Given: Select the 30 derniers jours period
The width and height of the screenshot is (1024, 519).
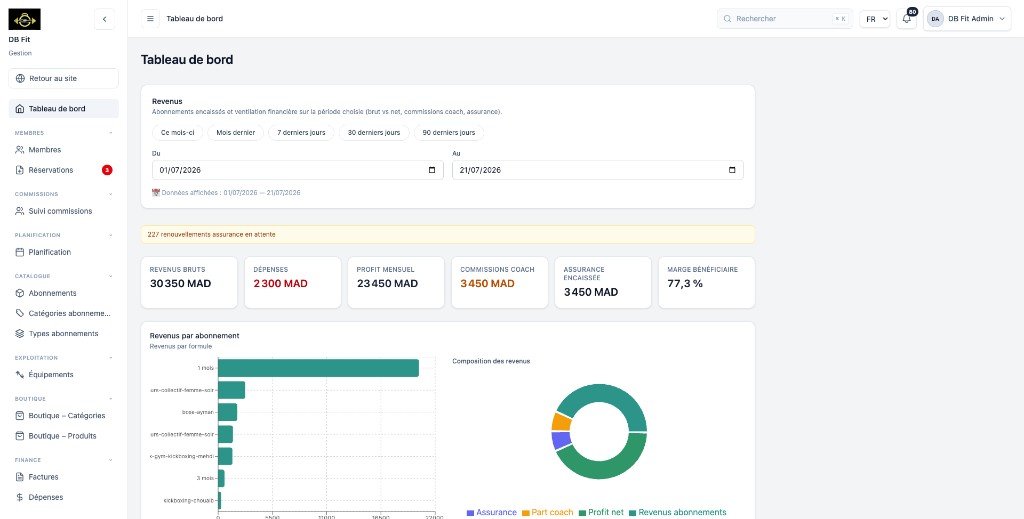Looking at the screenshot, I should (374, 133).
